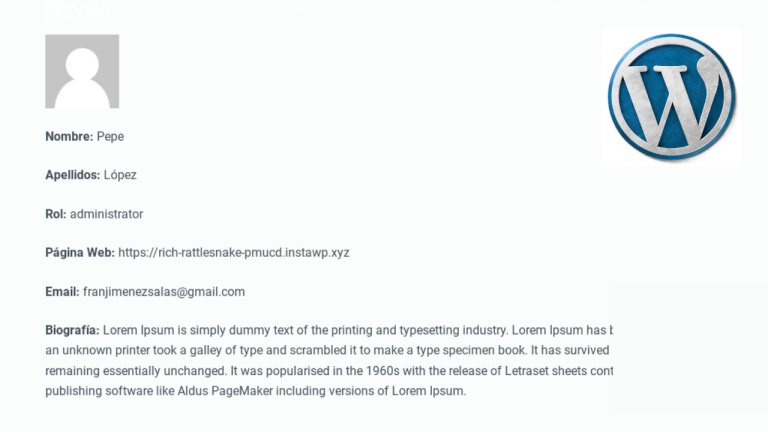
Task: Open the Home menu item
Action: click(x=292, y=7)
